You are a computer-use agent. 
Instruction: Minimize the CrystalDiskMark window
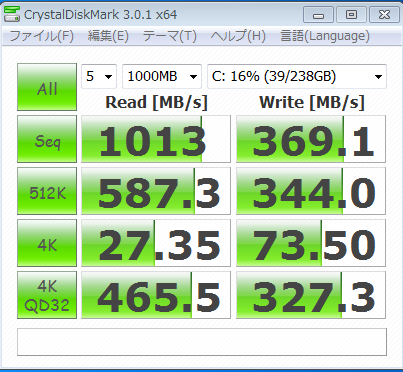pos(318,15)
